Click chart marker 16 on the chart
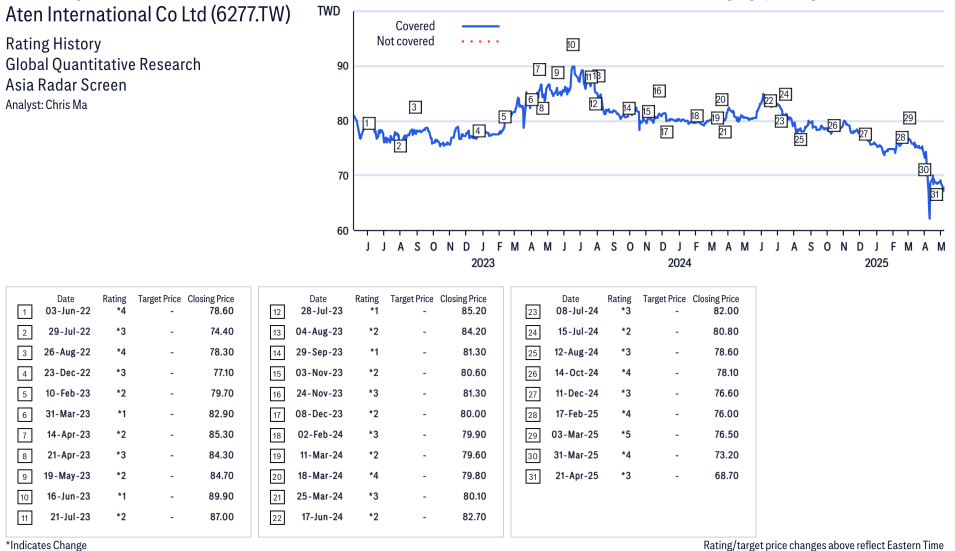The image size is (955, 551). [658, 91]
